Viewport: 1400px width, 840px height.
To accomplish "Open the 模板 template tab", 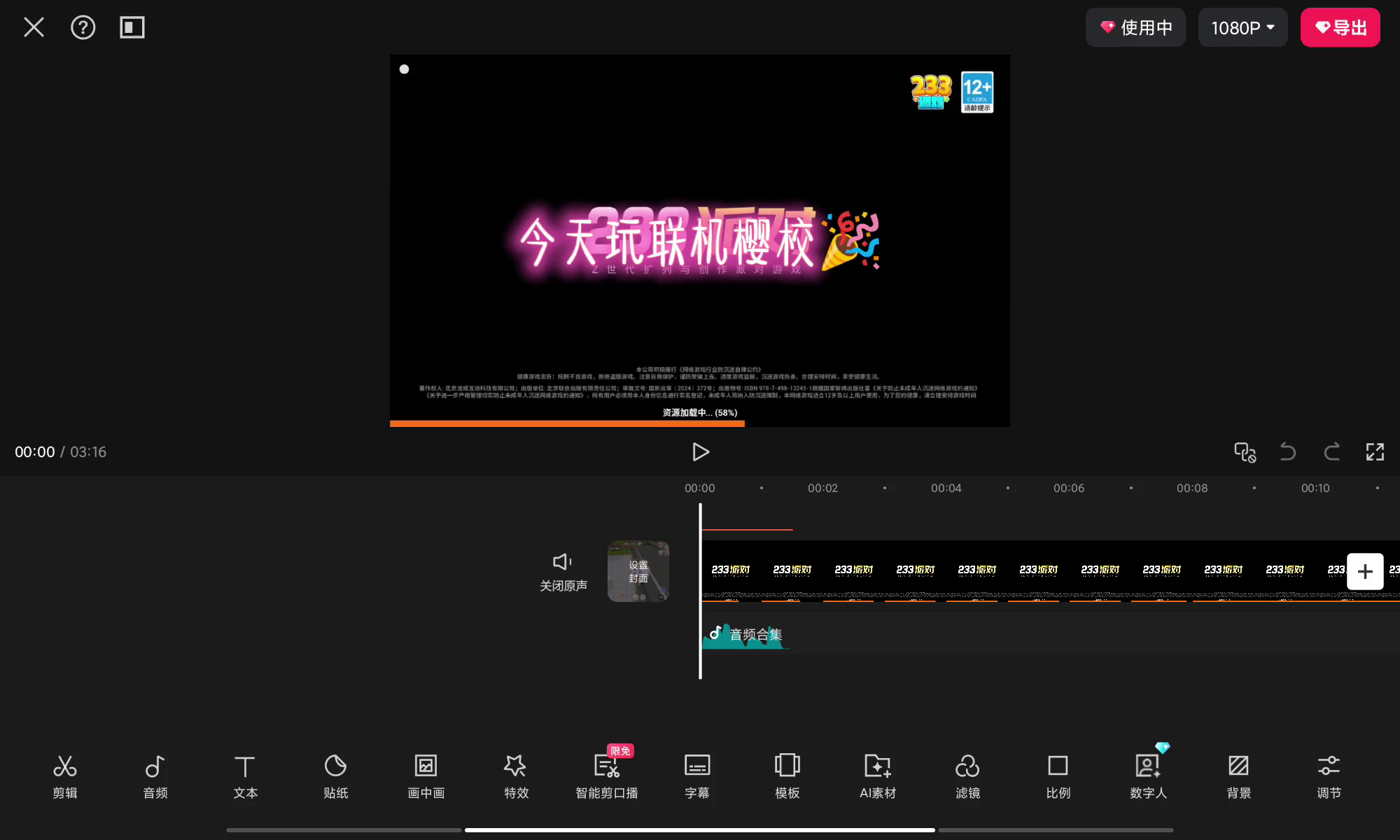I will 787,776.
